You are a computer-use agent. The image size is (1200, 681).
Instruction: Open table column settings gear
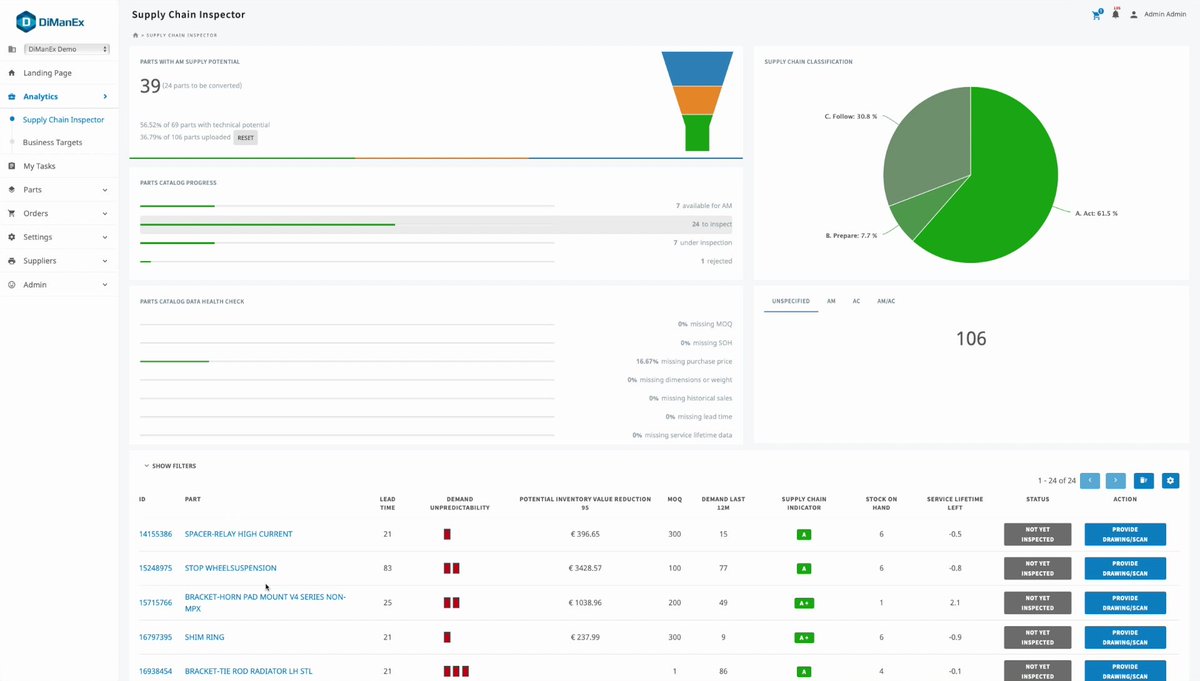point(1170,480)
